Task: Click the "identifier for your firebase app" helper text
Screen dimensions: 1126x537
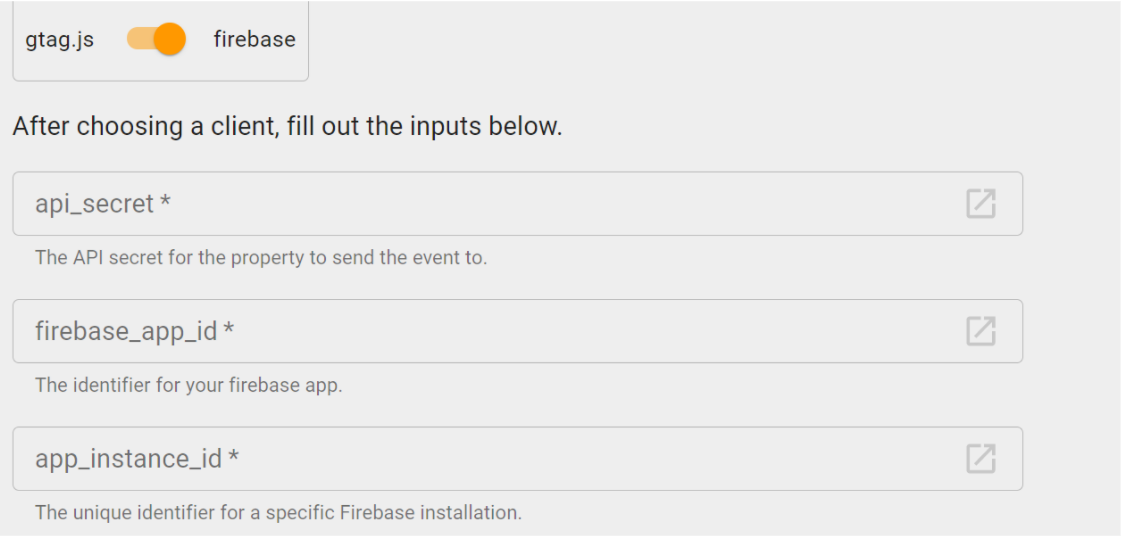Action: pos(188,385)
